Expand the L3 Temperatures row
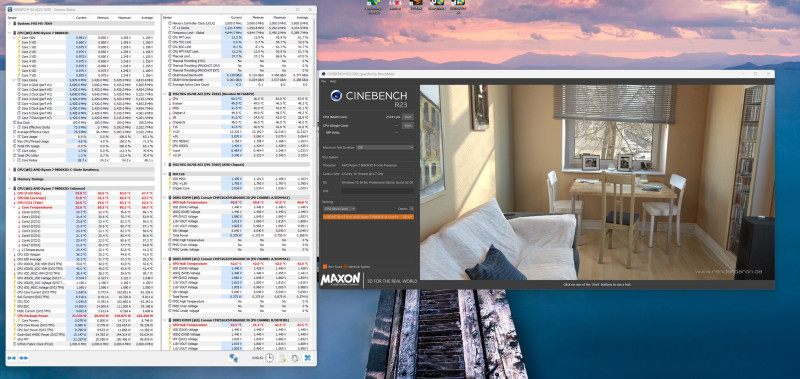Image resolution: width=800 pixels, height=379 pixels. tap(14, 250)
